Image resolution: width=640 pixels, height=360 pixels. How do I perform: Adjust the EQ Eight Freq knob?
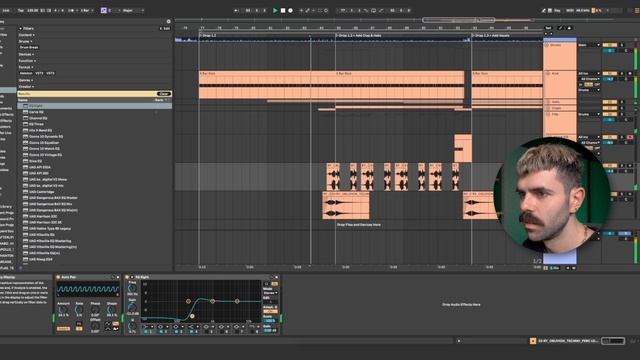point(132,289)
